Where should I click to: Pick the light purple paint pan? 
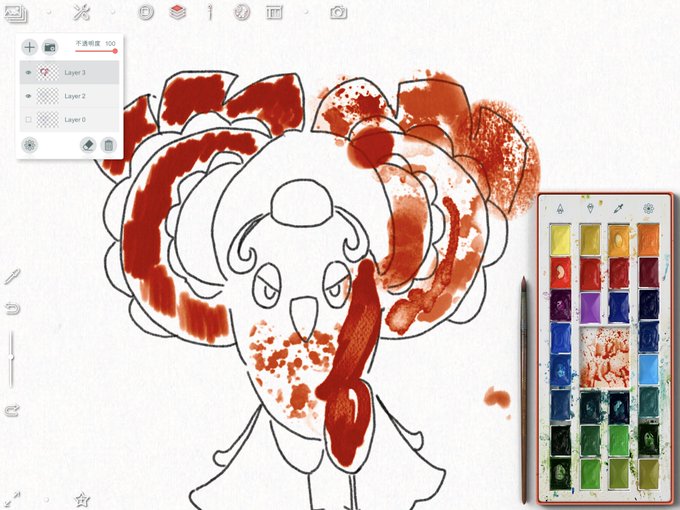[x=590, y=308]
